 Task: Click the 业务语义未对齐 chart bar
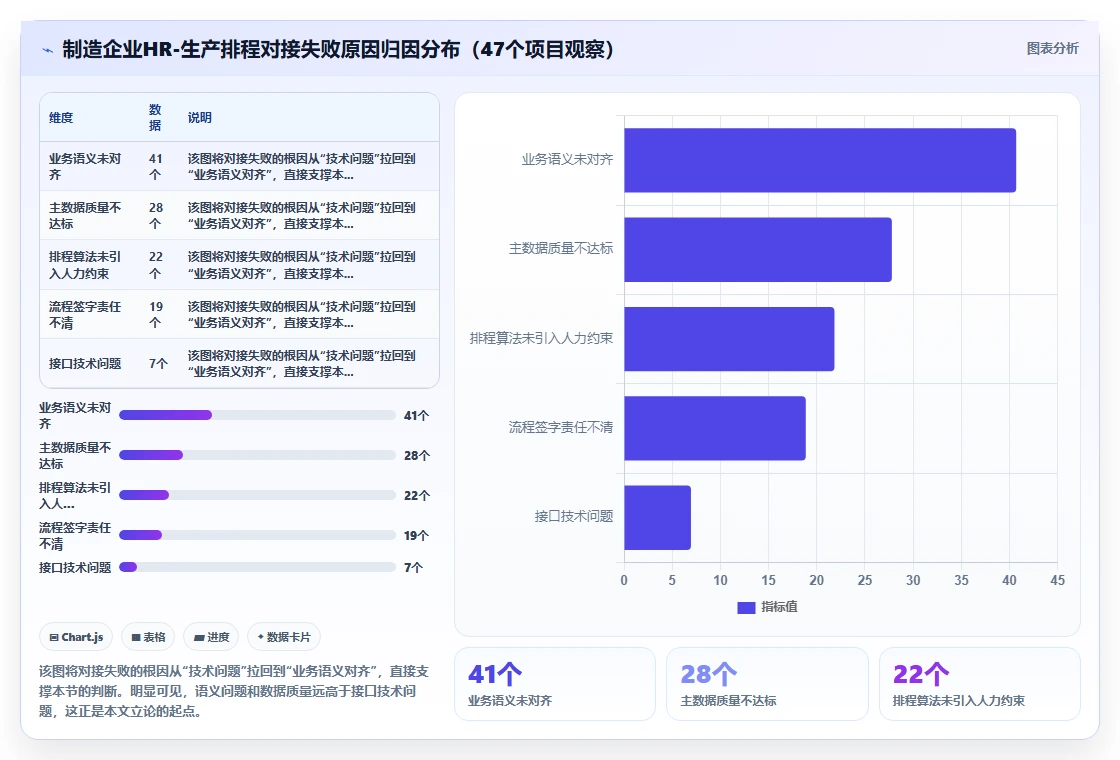click(820, 160)
